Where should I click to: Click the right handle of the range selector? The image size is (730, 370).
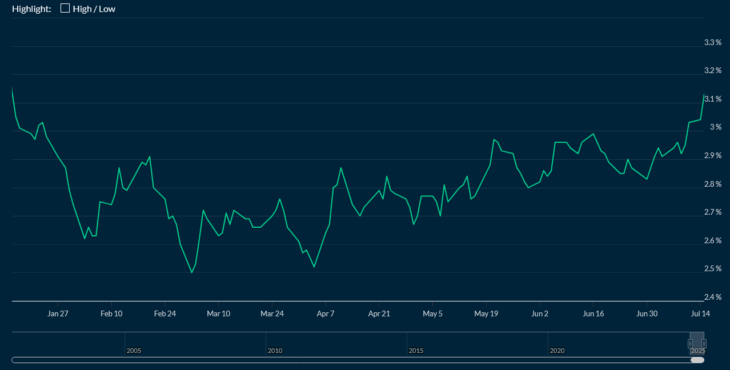pyautogui.click(x=704, y=343)
